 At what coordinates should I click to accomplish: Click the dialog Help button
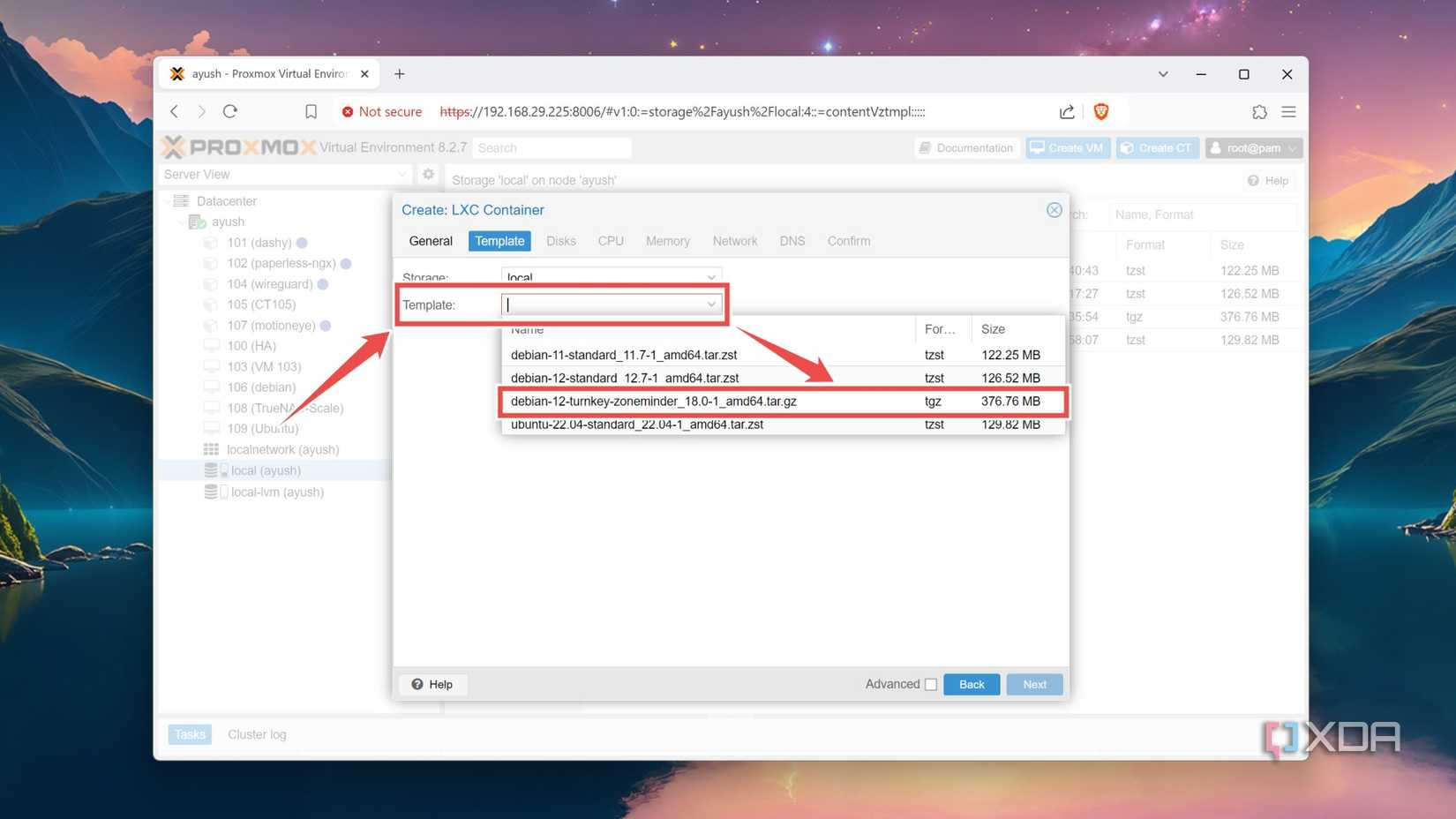432,684
